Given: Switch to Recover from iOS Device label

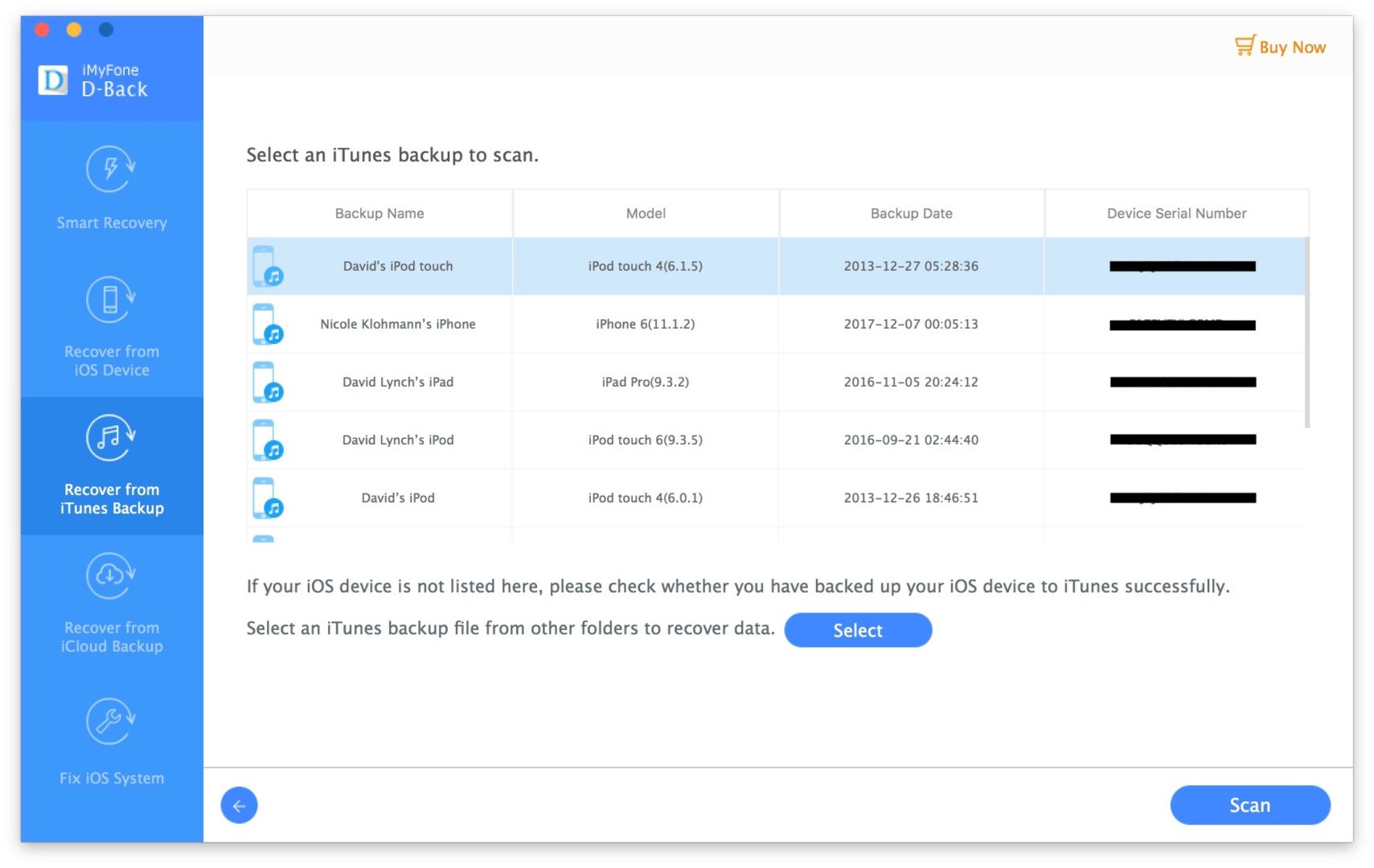Looking at the screenshot, I should coord(112,361).
